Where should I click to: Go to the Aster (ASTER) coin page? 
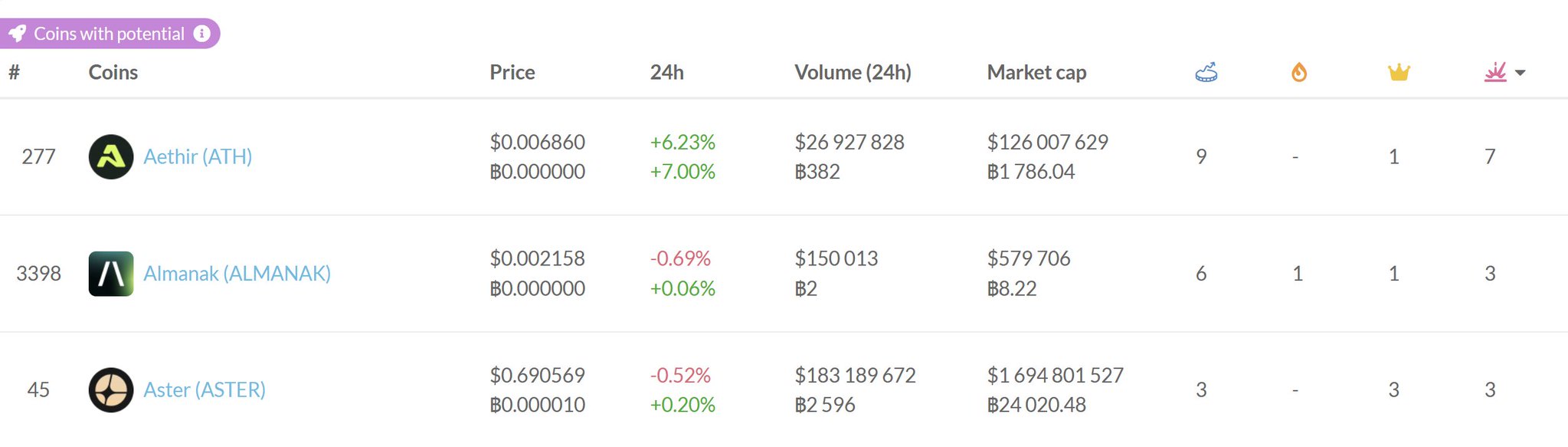pyautogui.click(x=205, y=390)
